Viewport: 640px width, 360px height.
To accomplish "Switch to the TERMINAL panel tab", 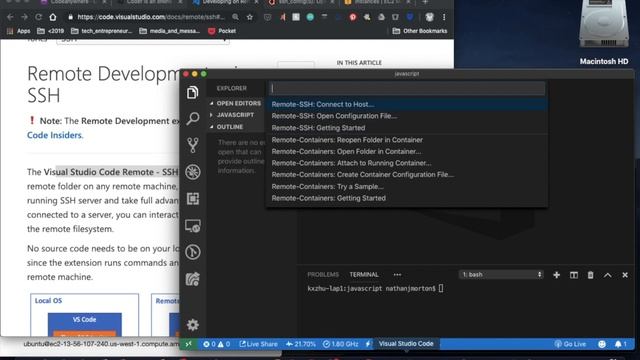I will (364, 275).
